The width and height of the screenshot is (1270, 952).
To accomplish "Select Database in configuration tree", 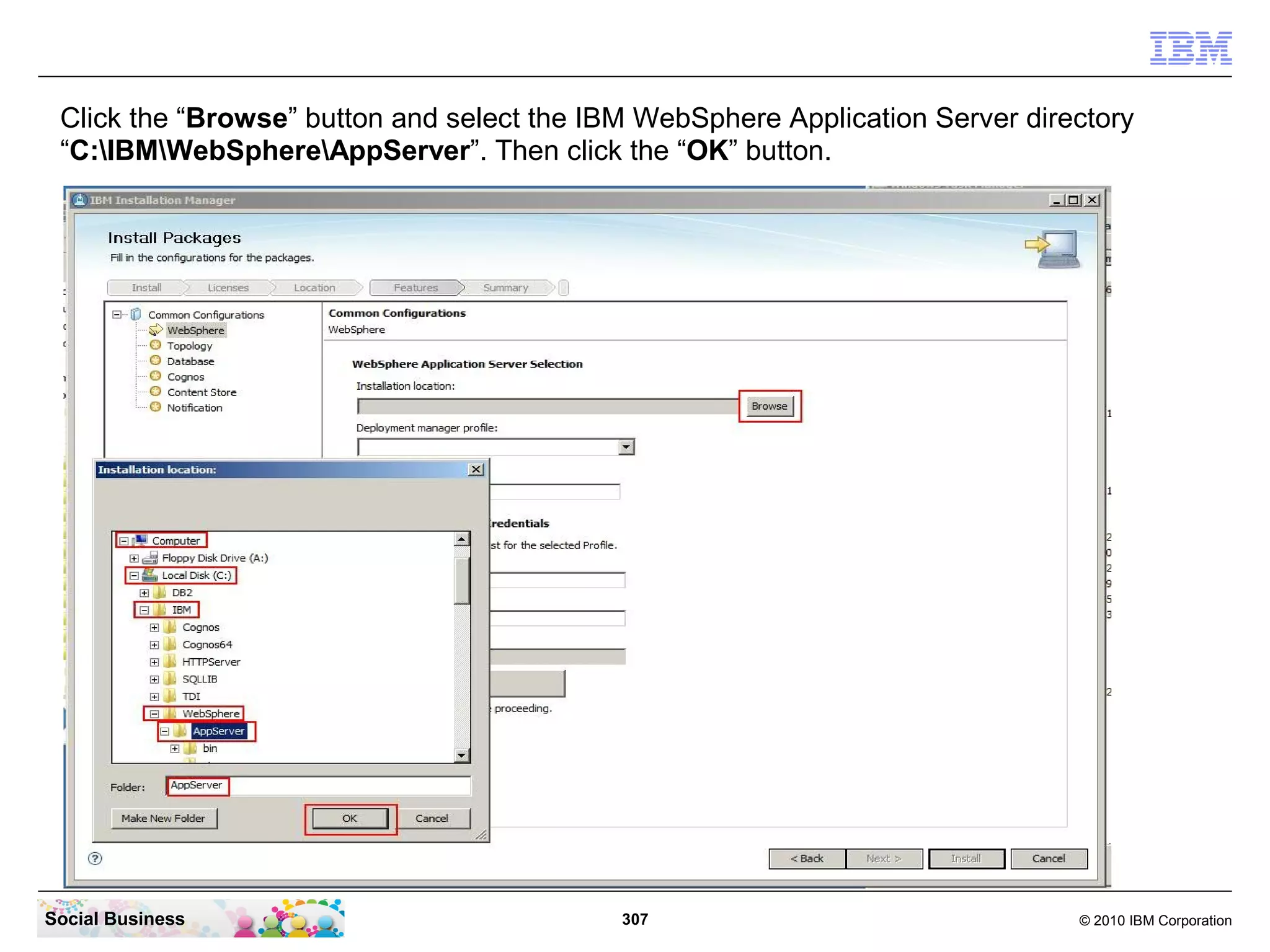I will (190, 361).
